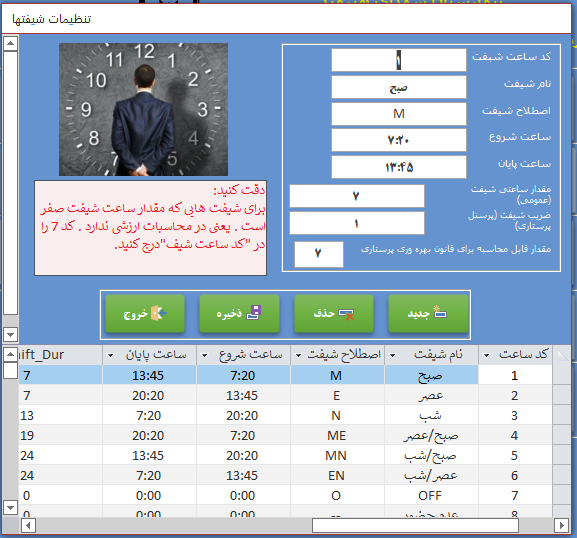577x538 pixels.
Task: Open the ساعت پایان column filter dropdown
Action: tap(110, 355)
